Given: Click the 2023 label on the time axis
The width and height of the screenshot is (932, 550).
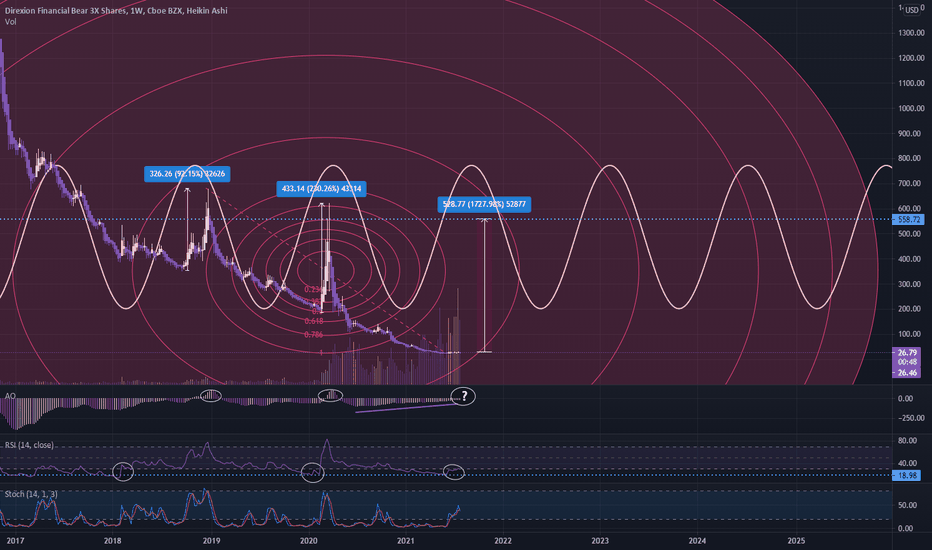Looking at the screenshot, I should click(x=600, y=540).
